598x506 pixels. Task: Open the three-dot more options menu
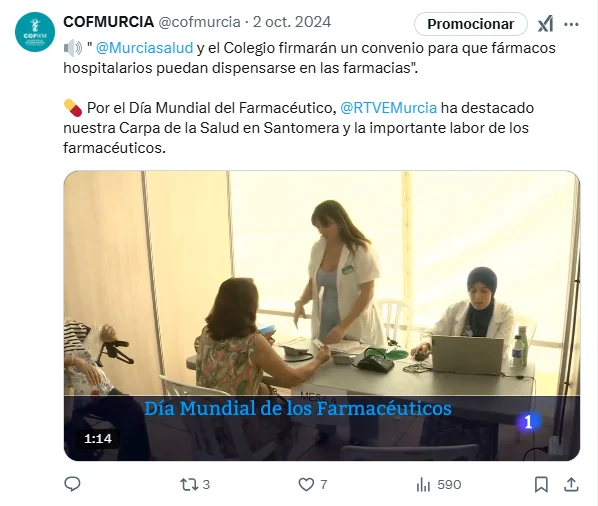click(571, 24)
